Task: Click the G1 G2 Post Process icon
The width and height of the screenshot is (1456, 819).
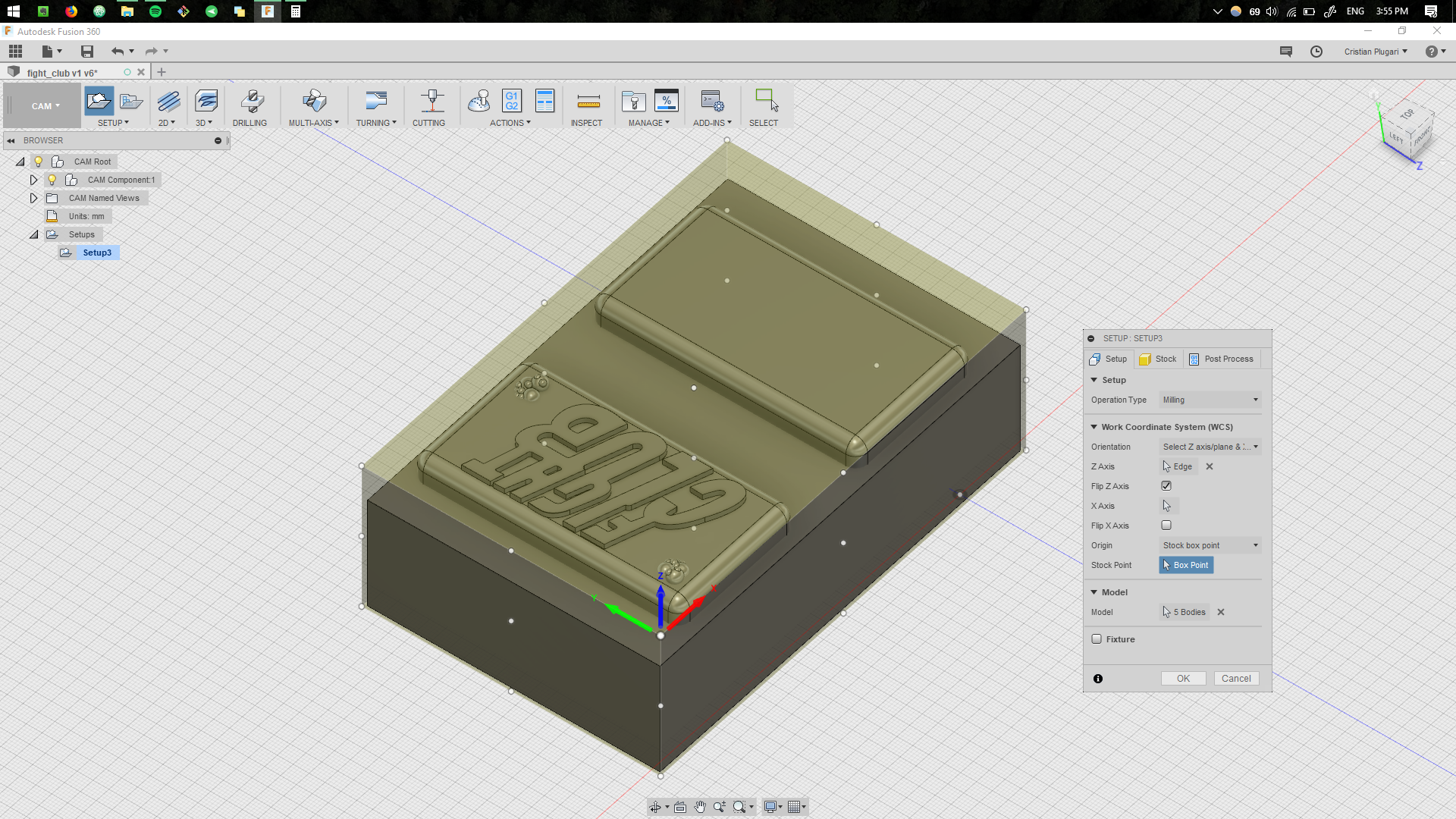Action: [512, 101]
